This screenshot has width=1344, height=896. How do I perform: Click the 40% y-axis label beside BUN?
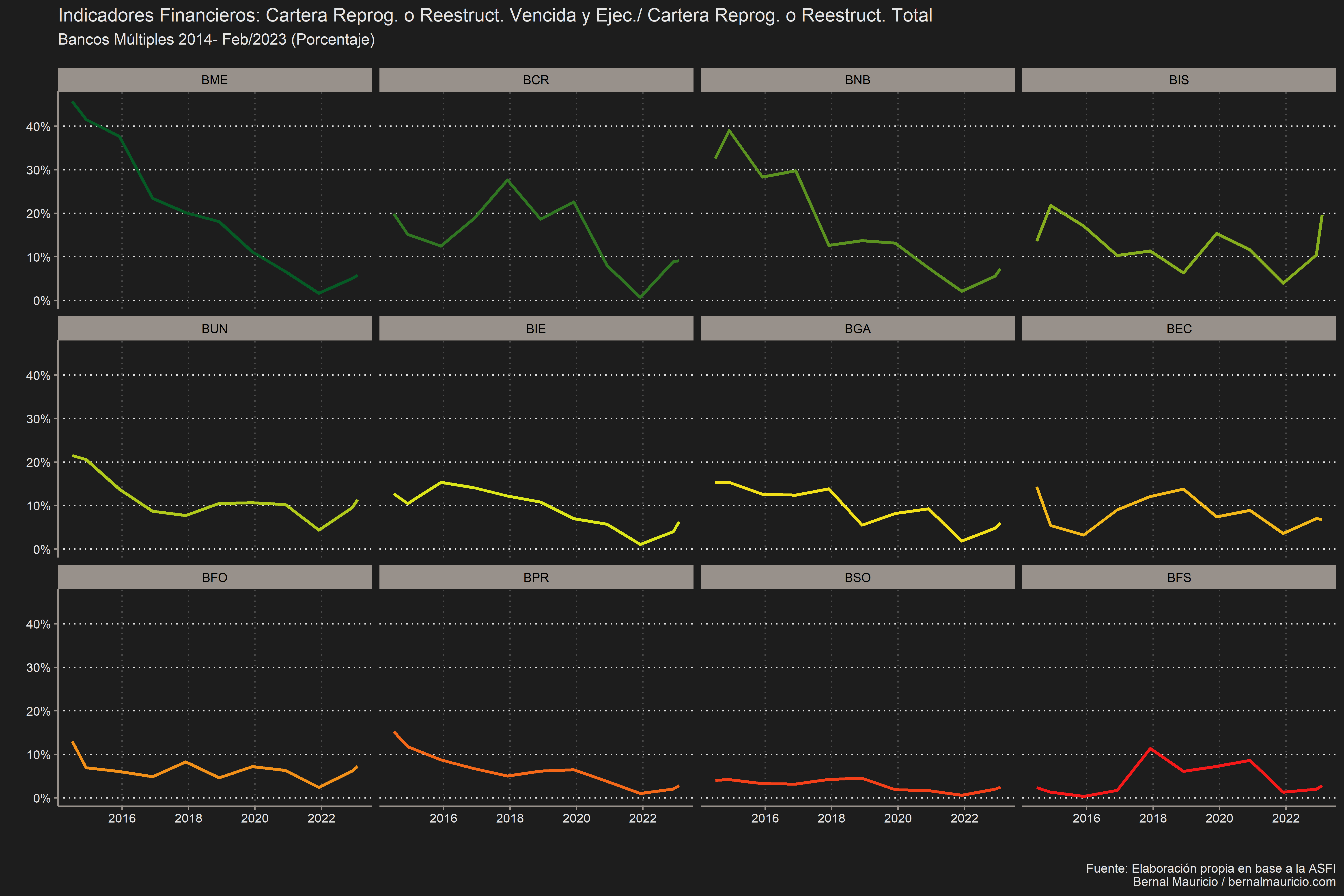38,375
